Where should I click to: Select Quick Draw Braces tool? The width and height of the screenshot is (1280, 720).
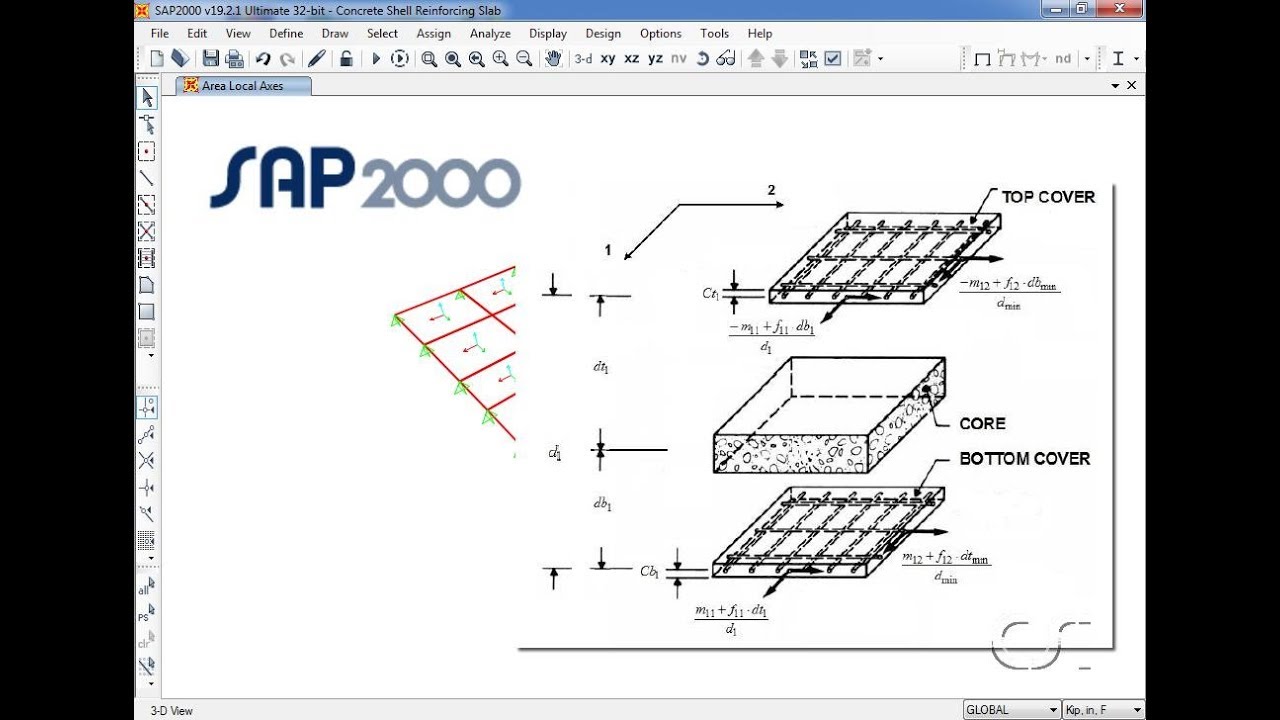point(147,232)
